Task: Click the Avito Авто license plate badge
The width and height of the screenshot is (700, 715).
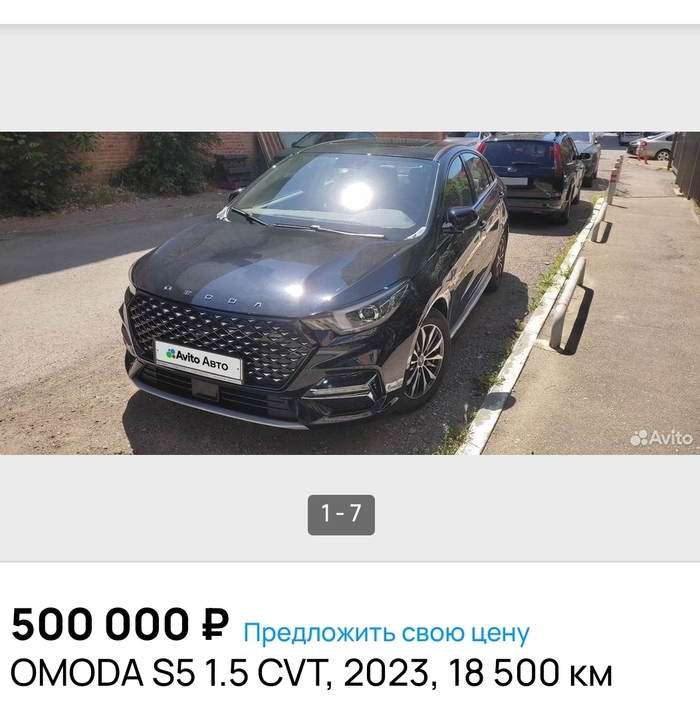Action: tap(198, 361)
